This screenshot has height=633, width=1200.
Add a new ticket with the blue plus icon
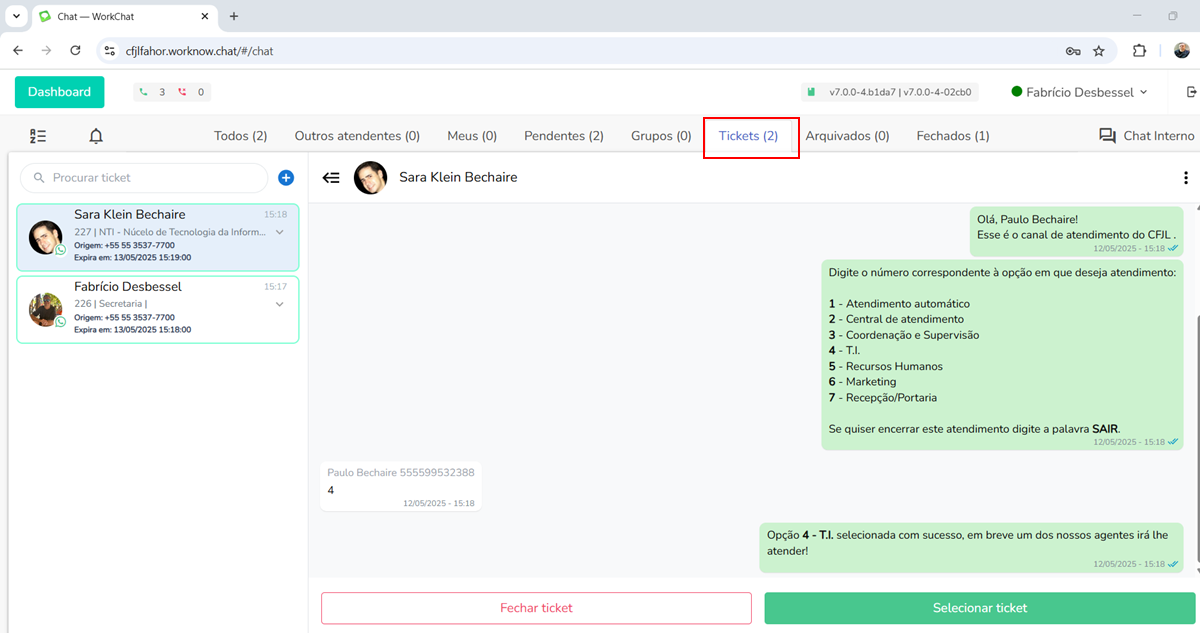286,178
